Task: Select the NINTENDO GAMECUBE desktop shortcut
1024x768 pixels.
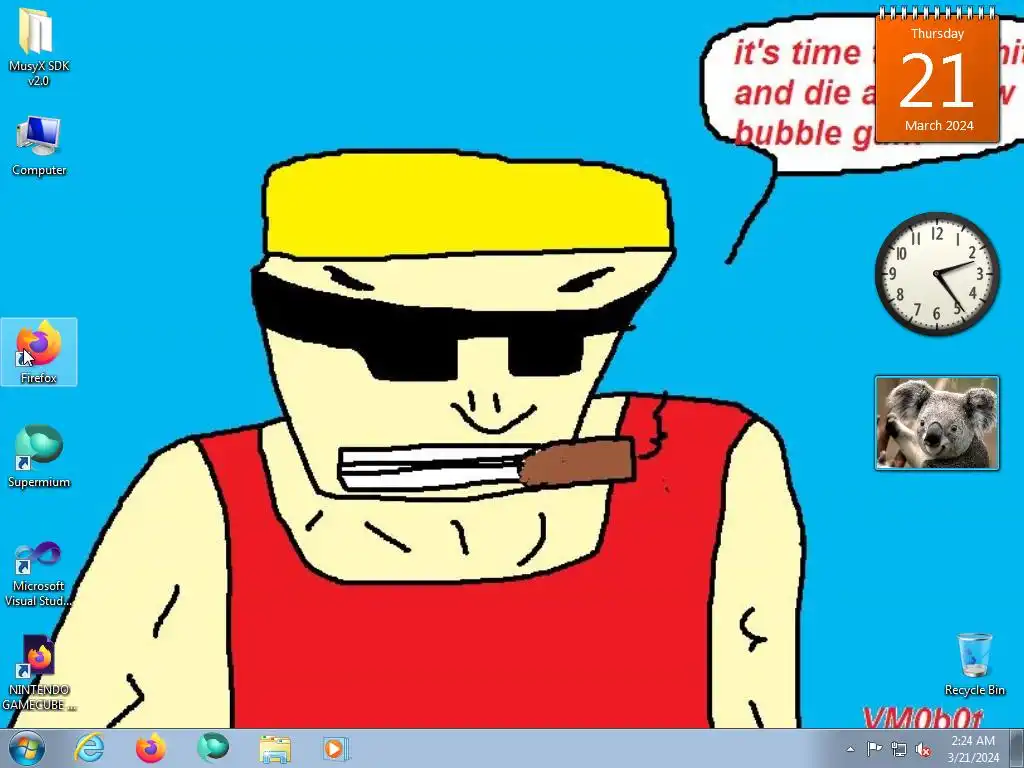Action: pyautogui.click(x=39, y=673)
